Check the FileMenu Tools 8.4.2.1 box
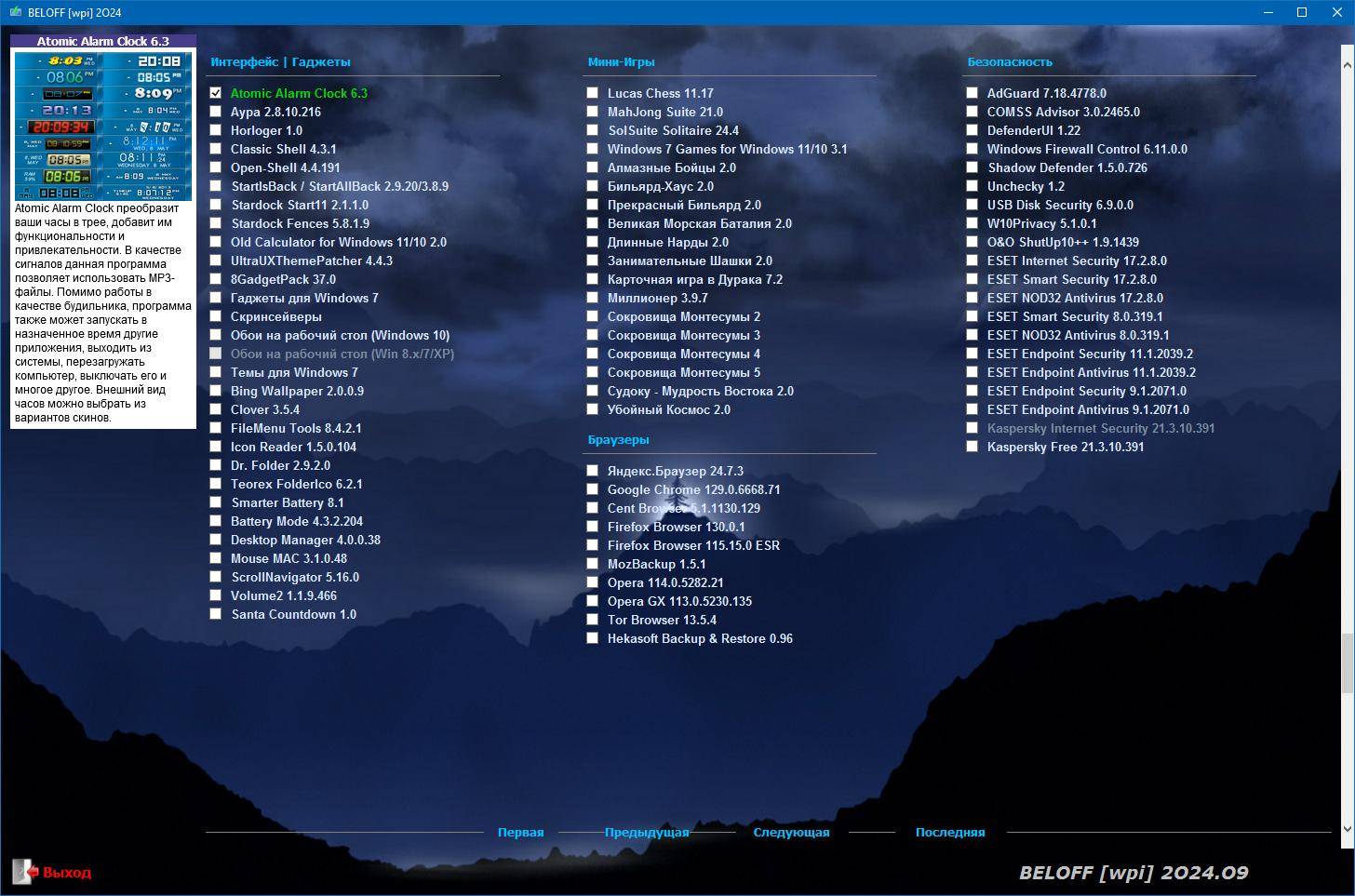Screen dimensions: 1355x896 point(216,428)
